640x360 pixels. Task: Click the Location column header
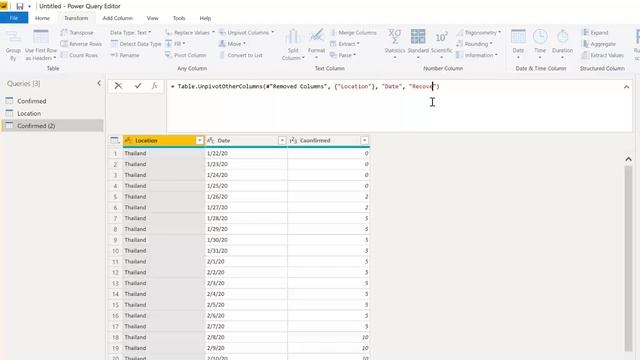[163, 140]
